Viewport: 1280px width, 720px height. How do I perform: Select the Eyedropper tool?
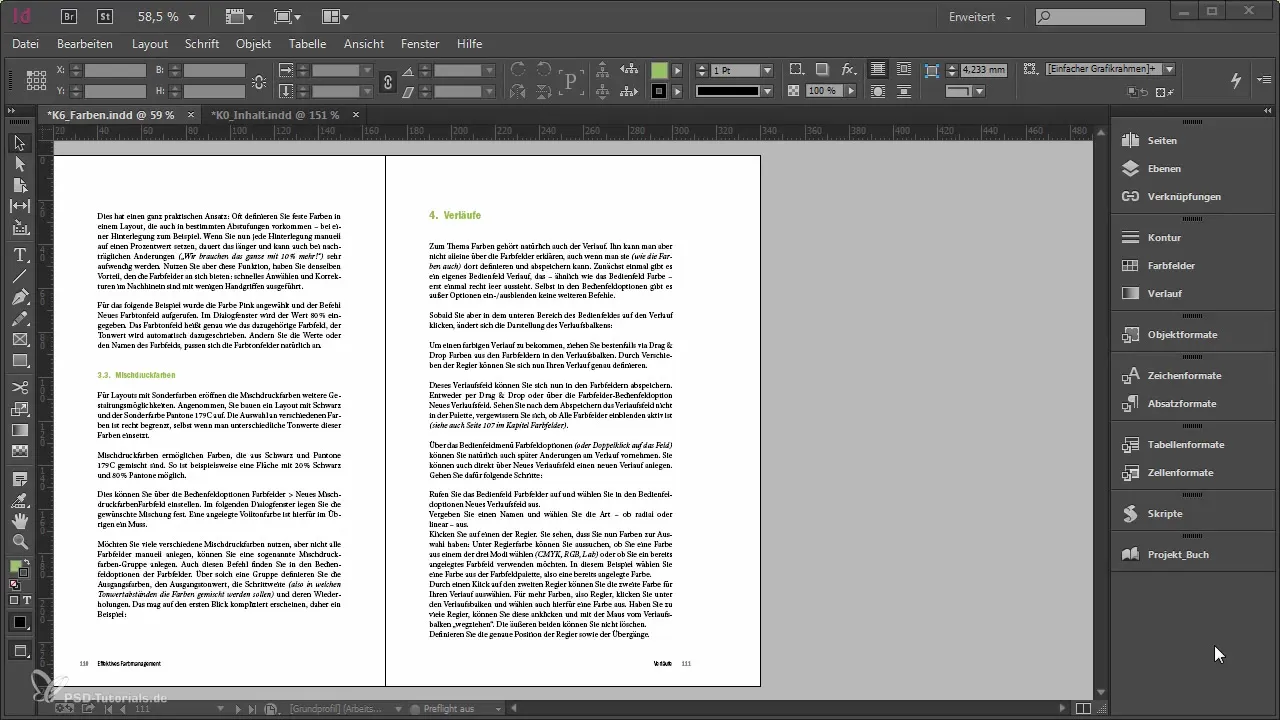(20, 500)
